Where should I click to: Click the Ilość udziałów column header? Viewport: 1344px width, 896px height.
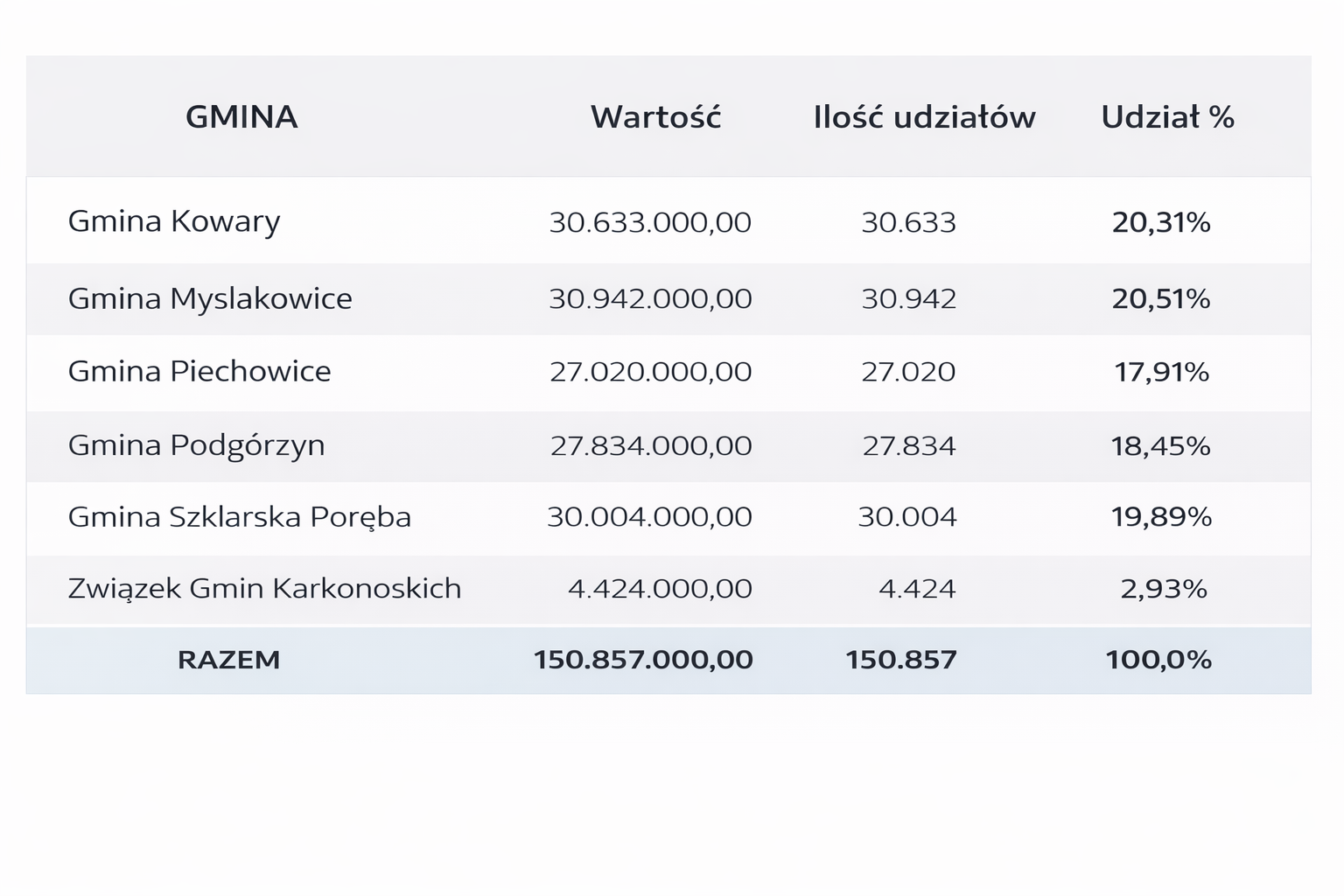coord(924,116)
